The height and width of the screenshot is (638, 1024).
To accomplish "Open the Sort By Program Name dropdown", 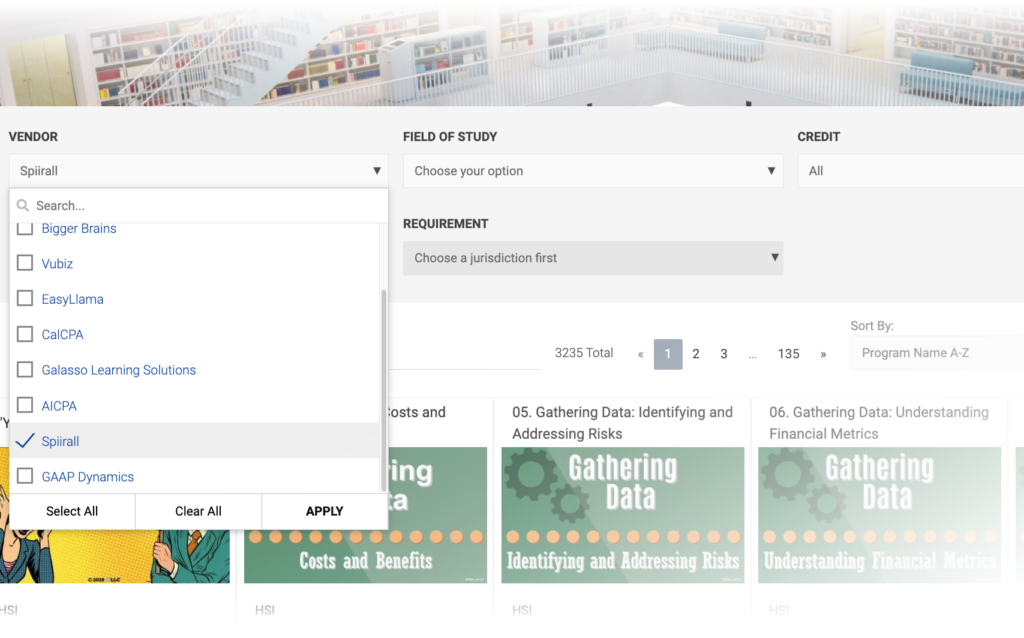I will [x=936, y=353].
